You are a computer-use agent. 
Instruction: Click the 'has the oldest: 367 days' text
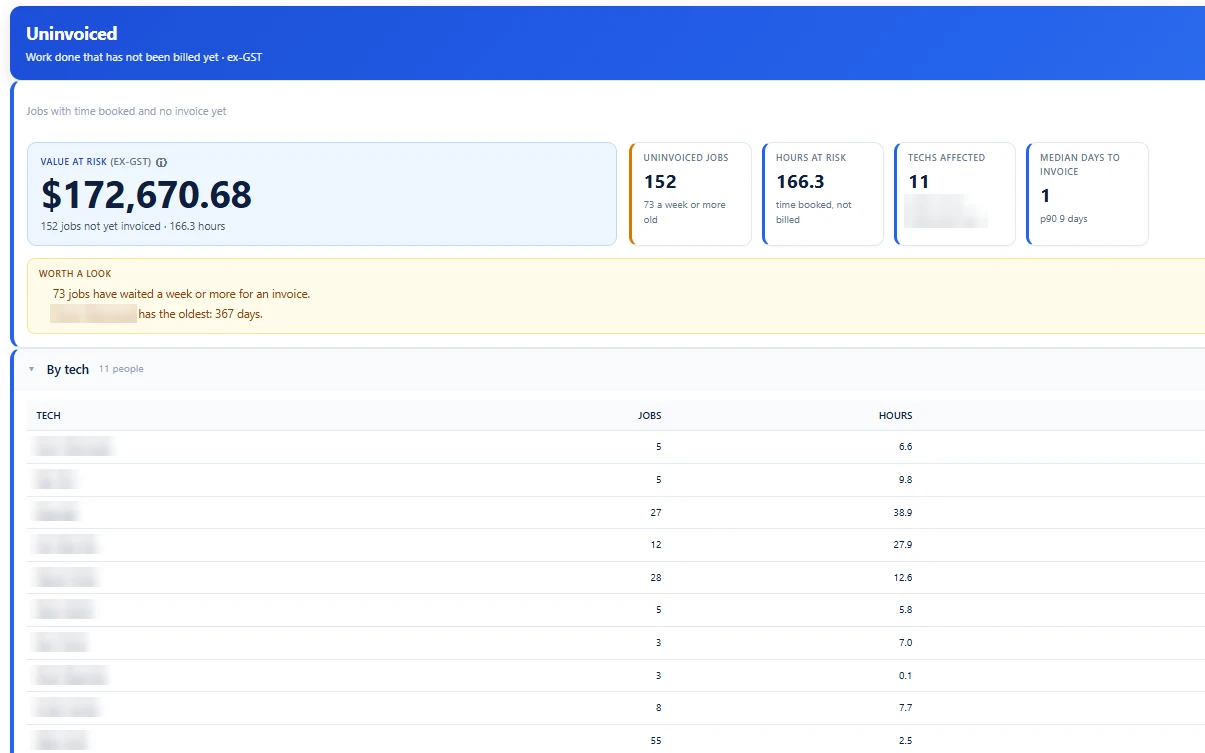[x=200, y=314]
